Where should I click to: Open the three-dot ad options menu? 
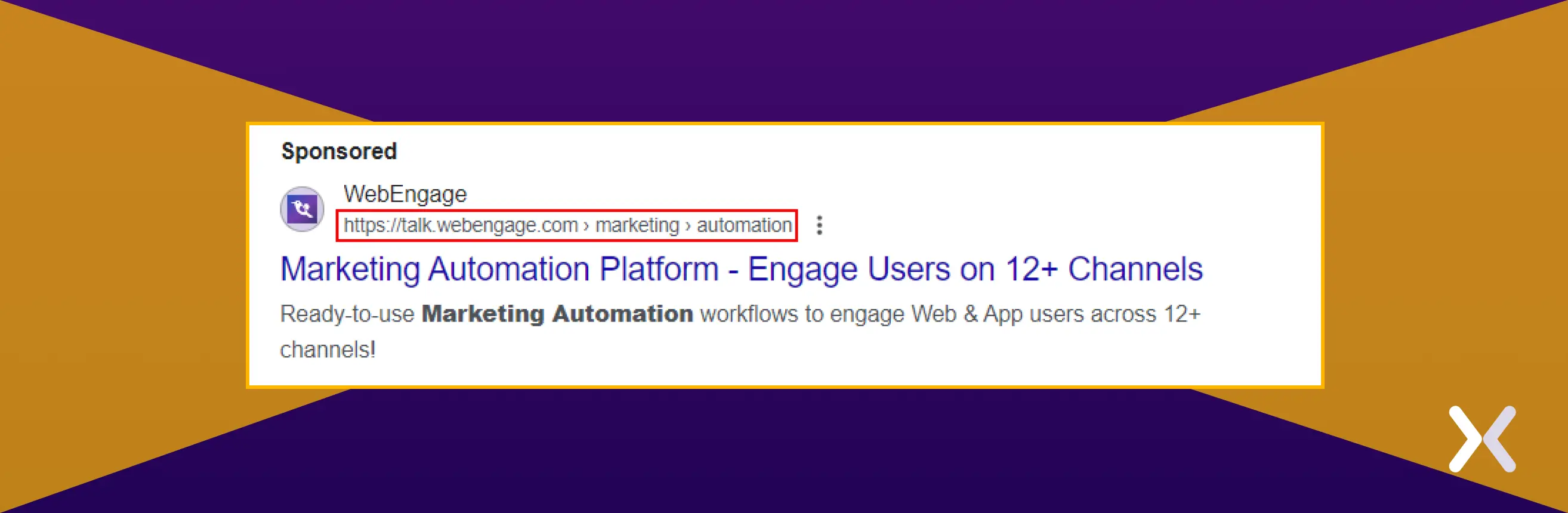coord(819,225)
